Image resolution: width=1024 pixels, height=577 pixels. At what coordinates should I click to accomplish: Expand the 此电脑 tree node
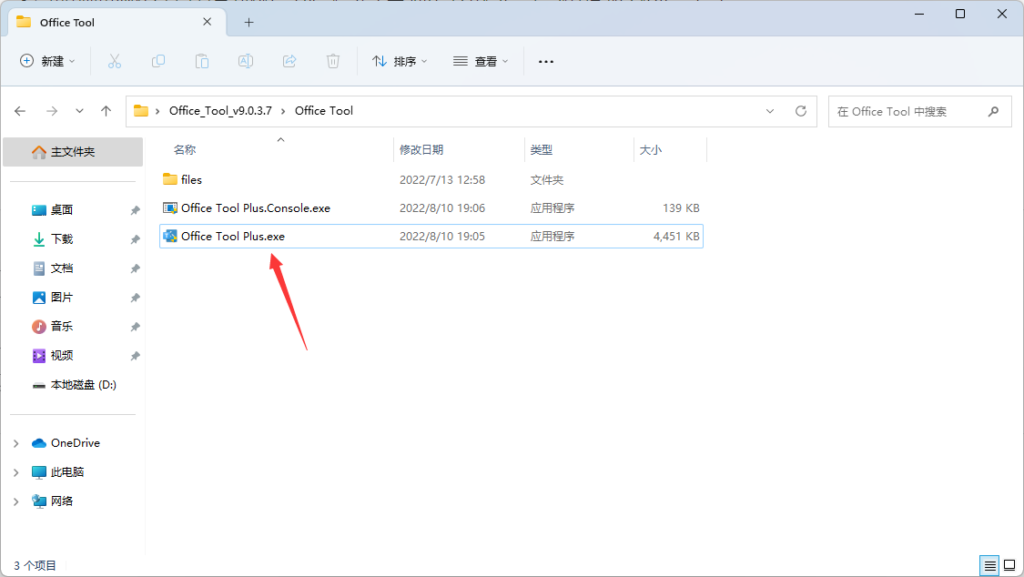(x=16, y=472)
